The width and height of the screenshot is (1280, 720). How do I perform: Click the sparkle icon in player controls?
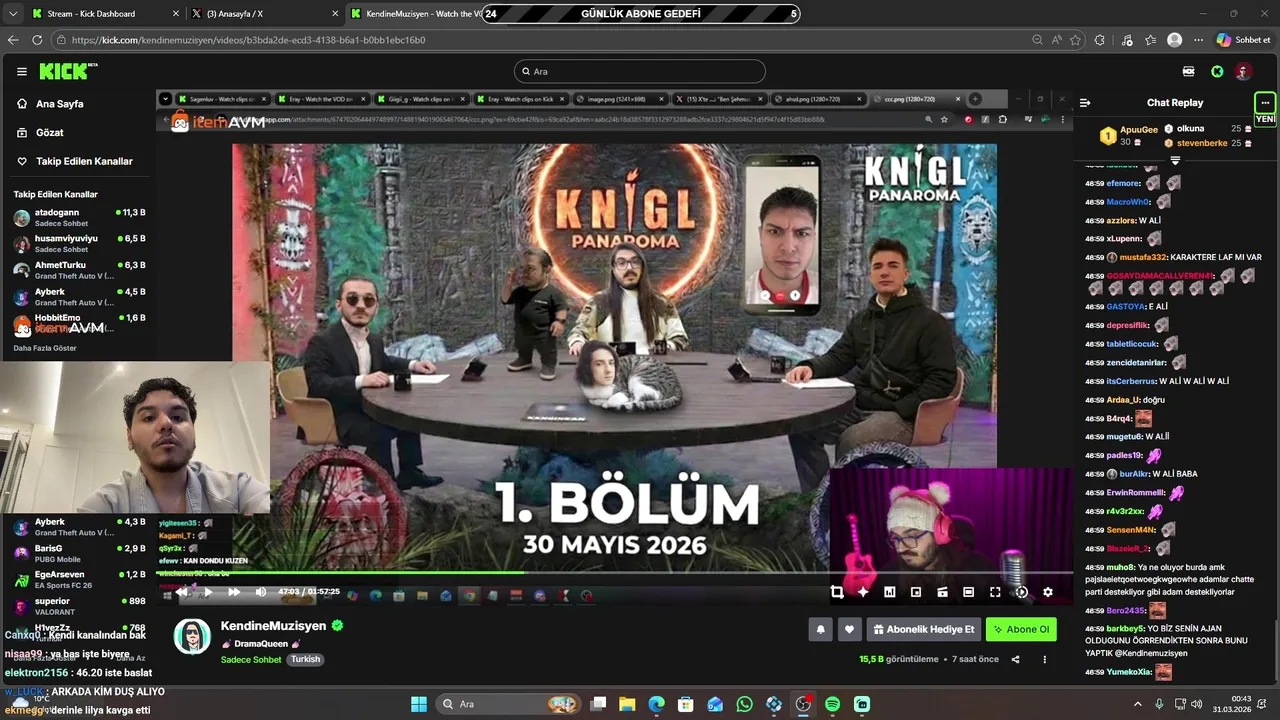(863, 592)
